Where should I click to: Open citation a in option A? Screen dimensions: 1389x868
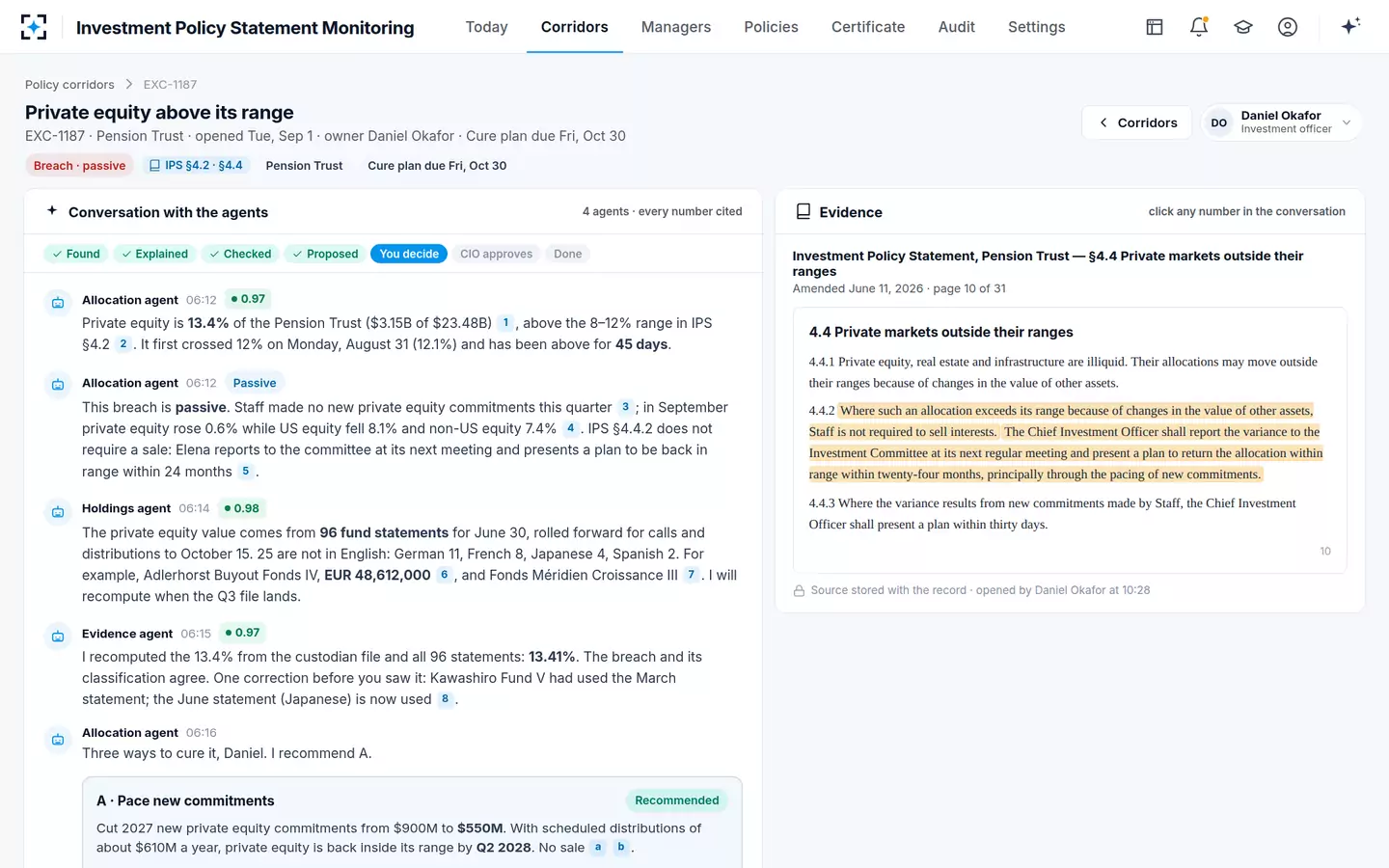[598, 848]
